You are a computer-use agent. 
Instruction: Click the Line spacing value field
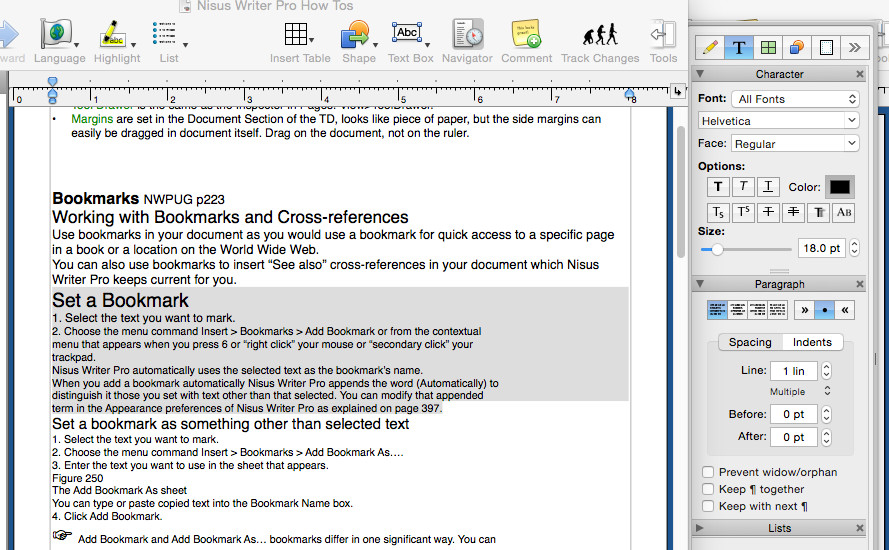pyautogui.click(x=793, y=371)
